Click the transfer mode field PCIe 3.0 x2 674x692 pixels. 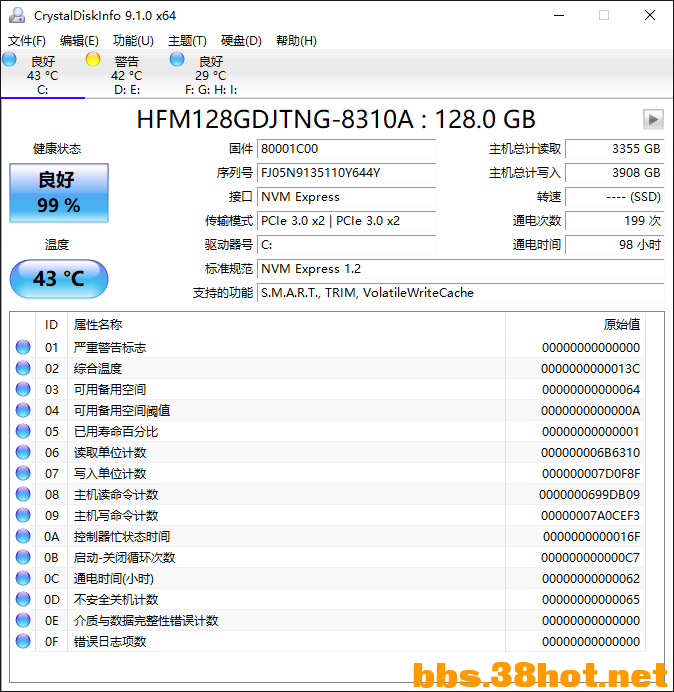[346, 221]
